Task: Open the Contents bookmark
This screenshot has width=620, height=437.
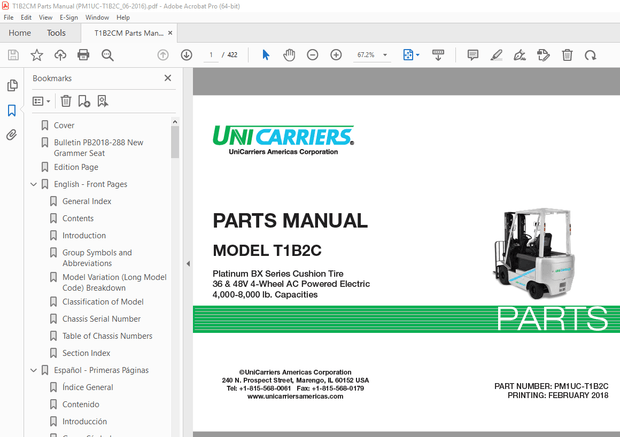Action: tap(78, 218)
